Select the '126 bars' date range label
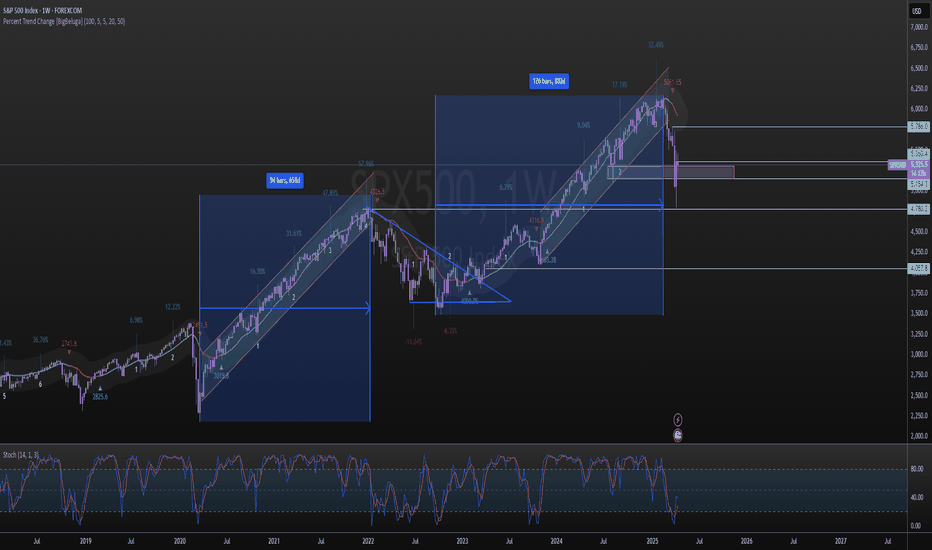This screenshot has height=550, width=932. coord(549,81)
